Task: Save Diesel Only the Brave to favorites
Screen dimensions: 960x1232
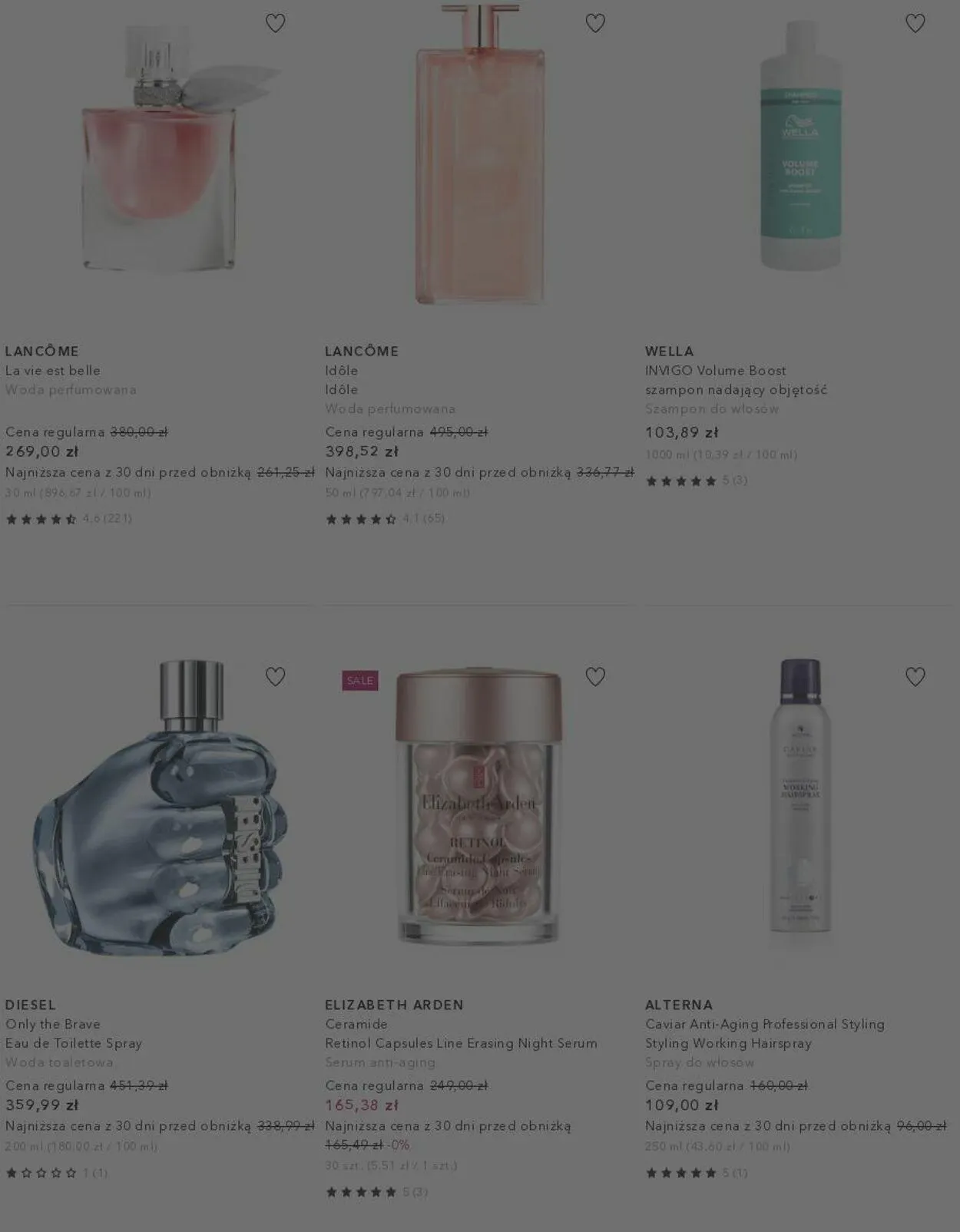Action: click(x=275, y=676)
